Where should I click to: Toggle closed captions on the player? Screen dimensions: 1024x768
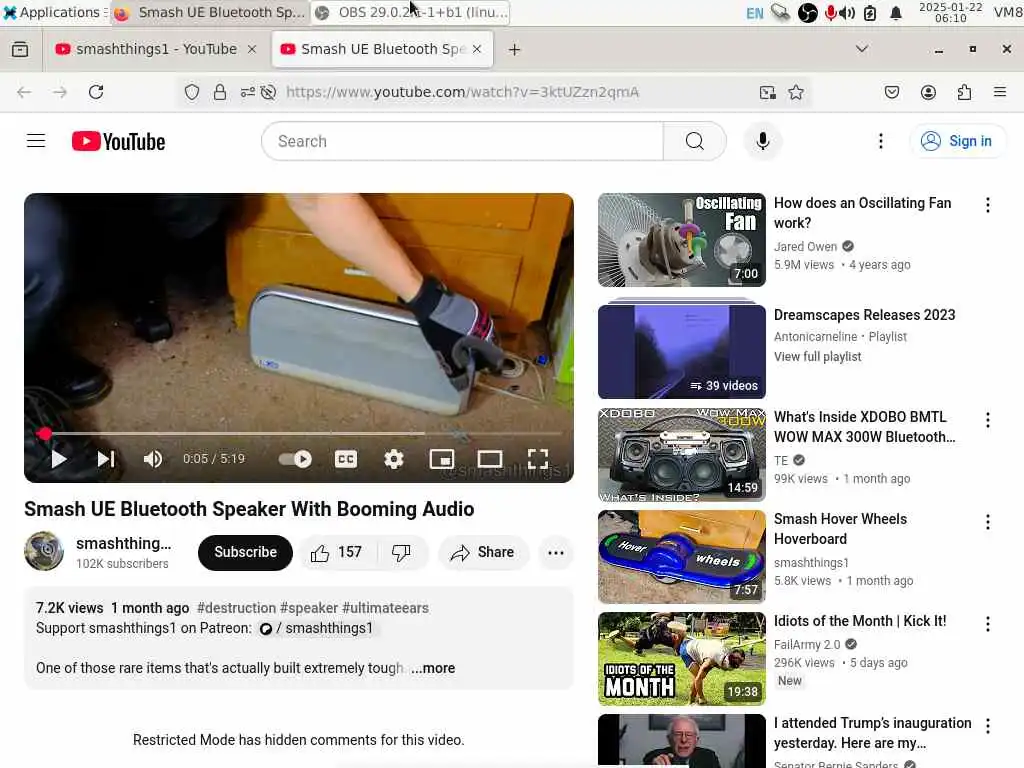(345, 459)
